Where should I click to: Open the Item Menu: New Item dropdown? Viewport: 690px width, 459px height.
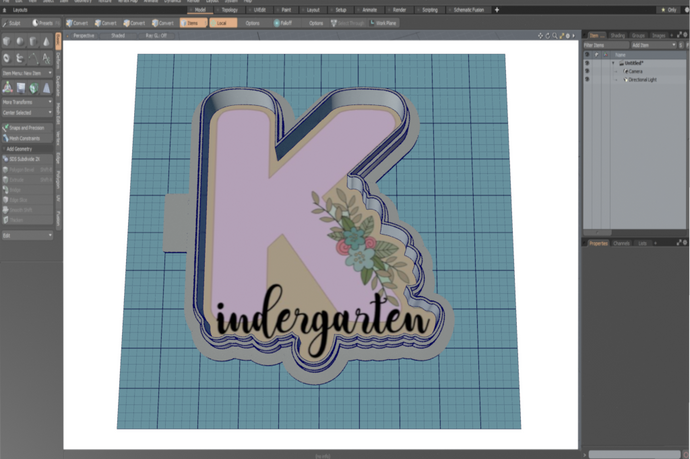click(27, 73)
